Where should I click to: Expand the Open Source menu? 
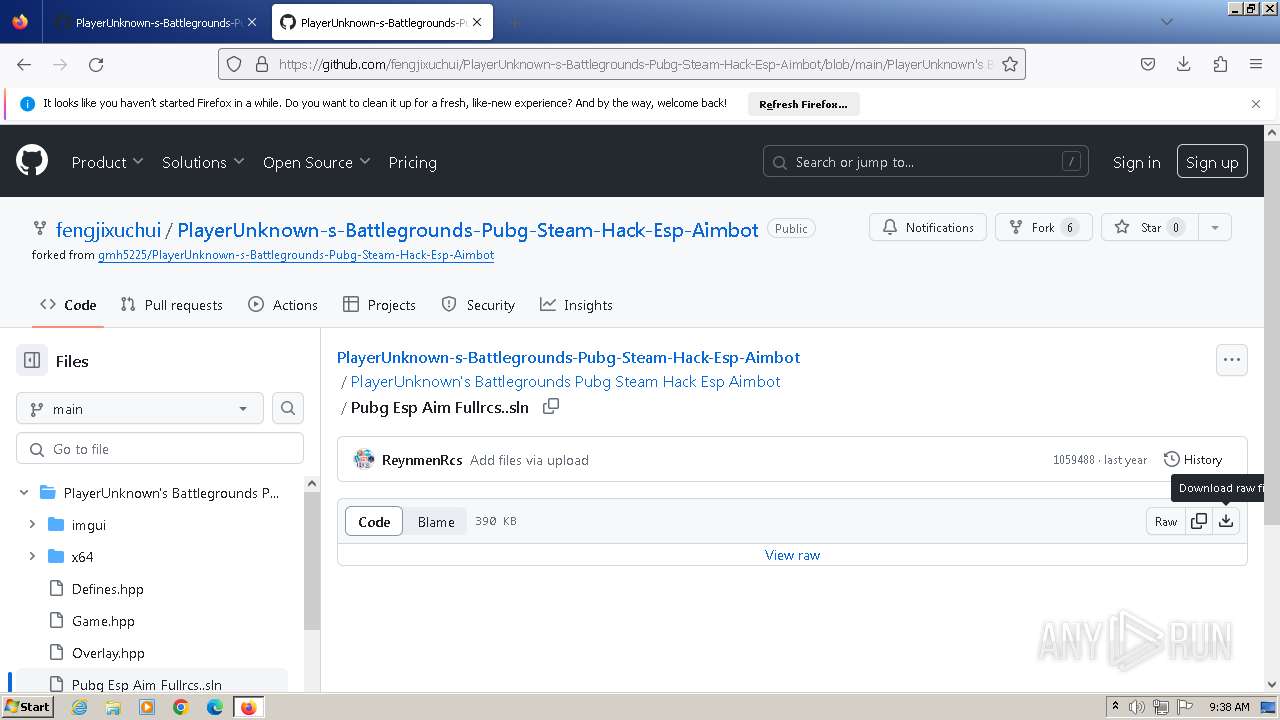(316, 162)
